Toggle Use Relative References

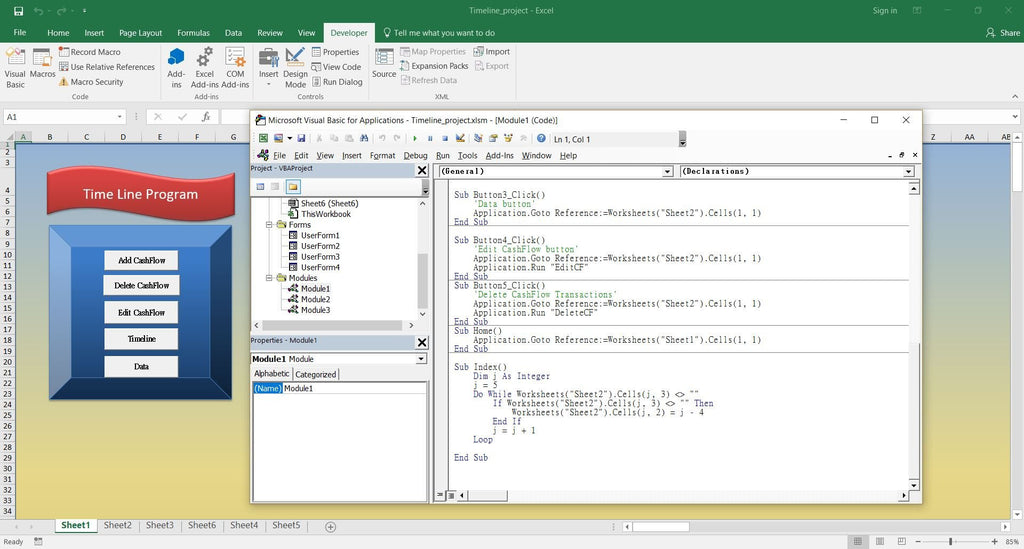coord(107,67)
